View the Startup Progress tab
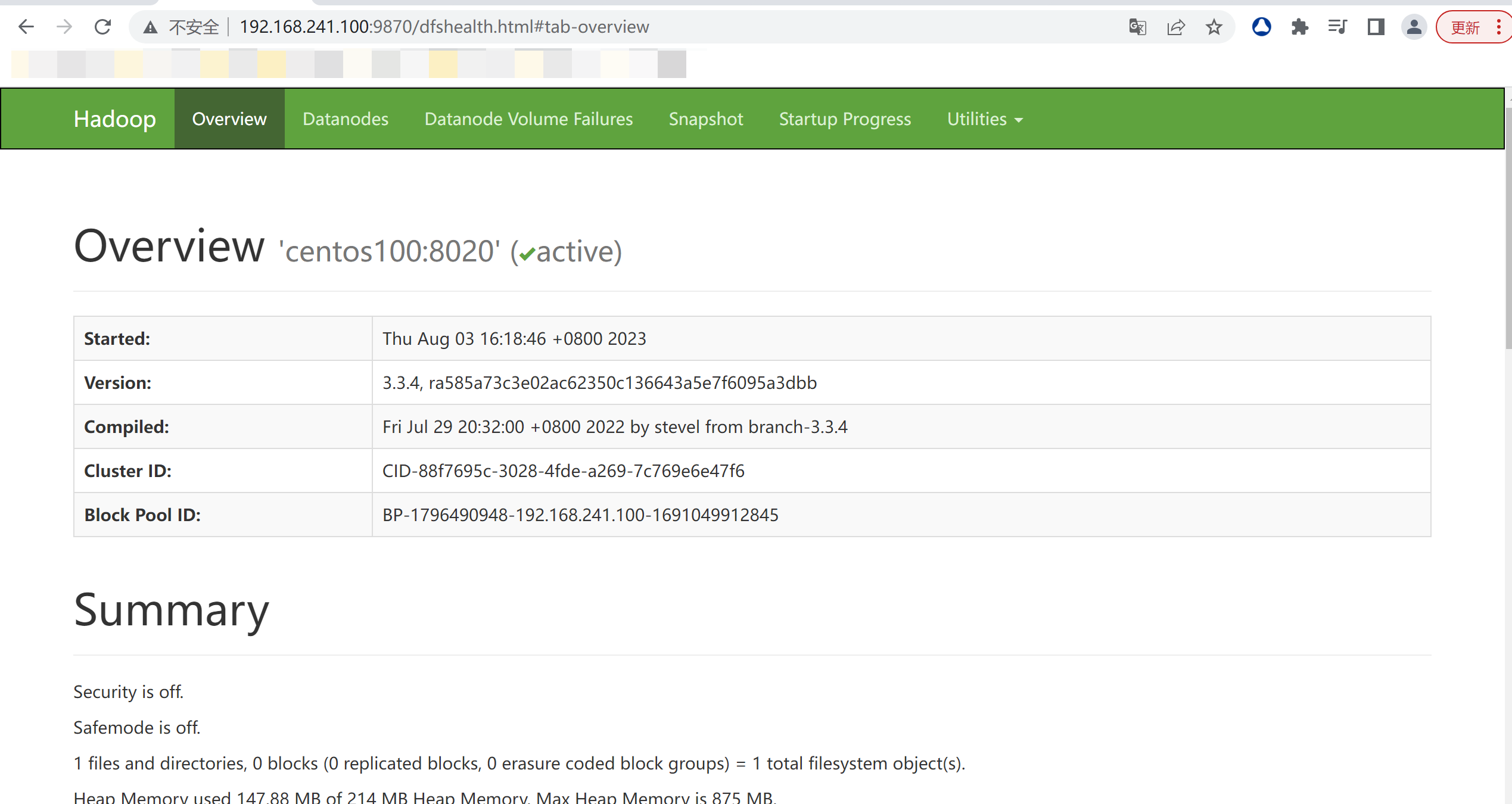Screen dimensions: 1512x804 coord(845,119)
